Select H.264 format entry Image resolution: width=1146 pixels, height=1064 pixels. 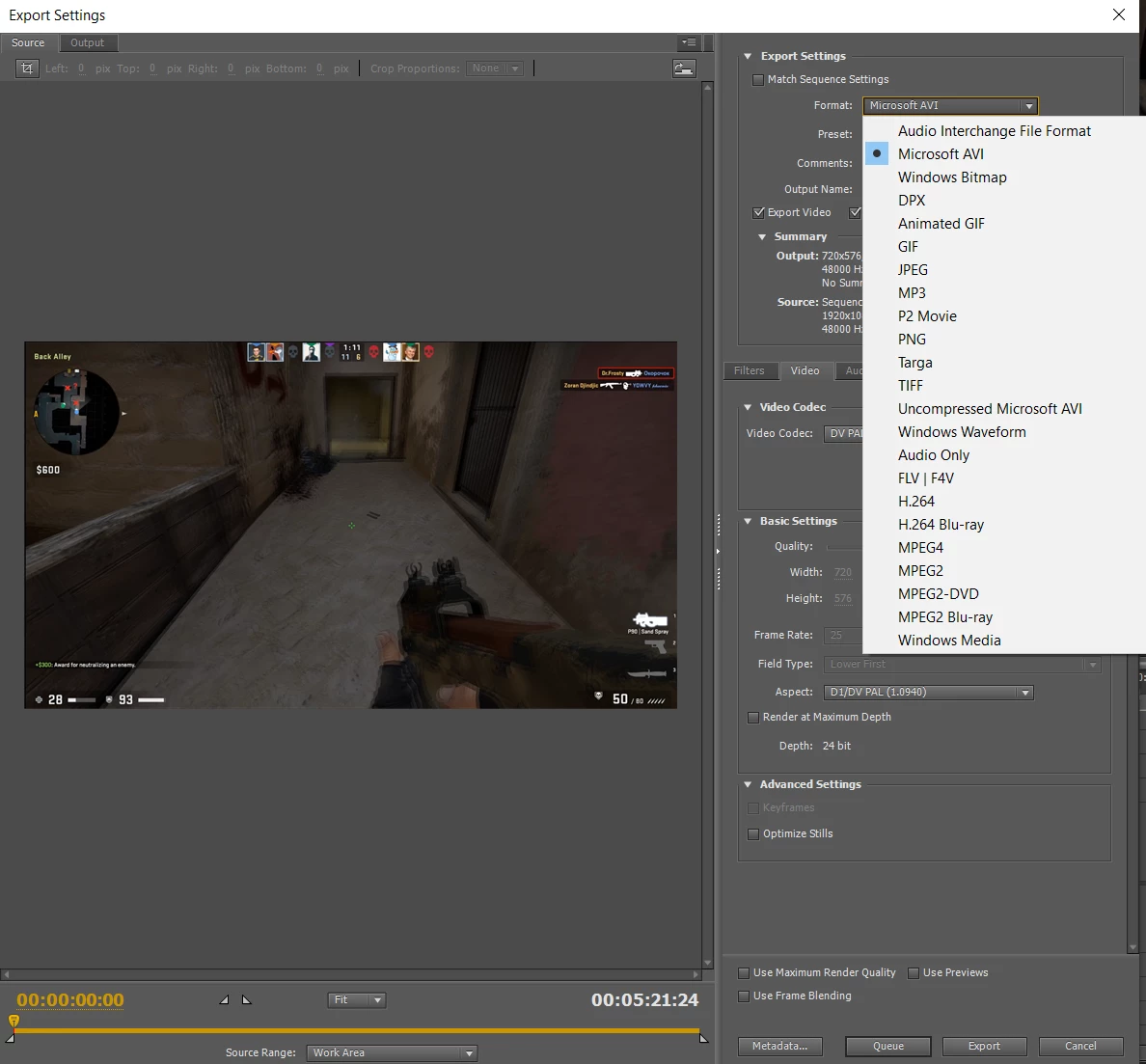click(x=915, y=502)
